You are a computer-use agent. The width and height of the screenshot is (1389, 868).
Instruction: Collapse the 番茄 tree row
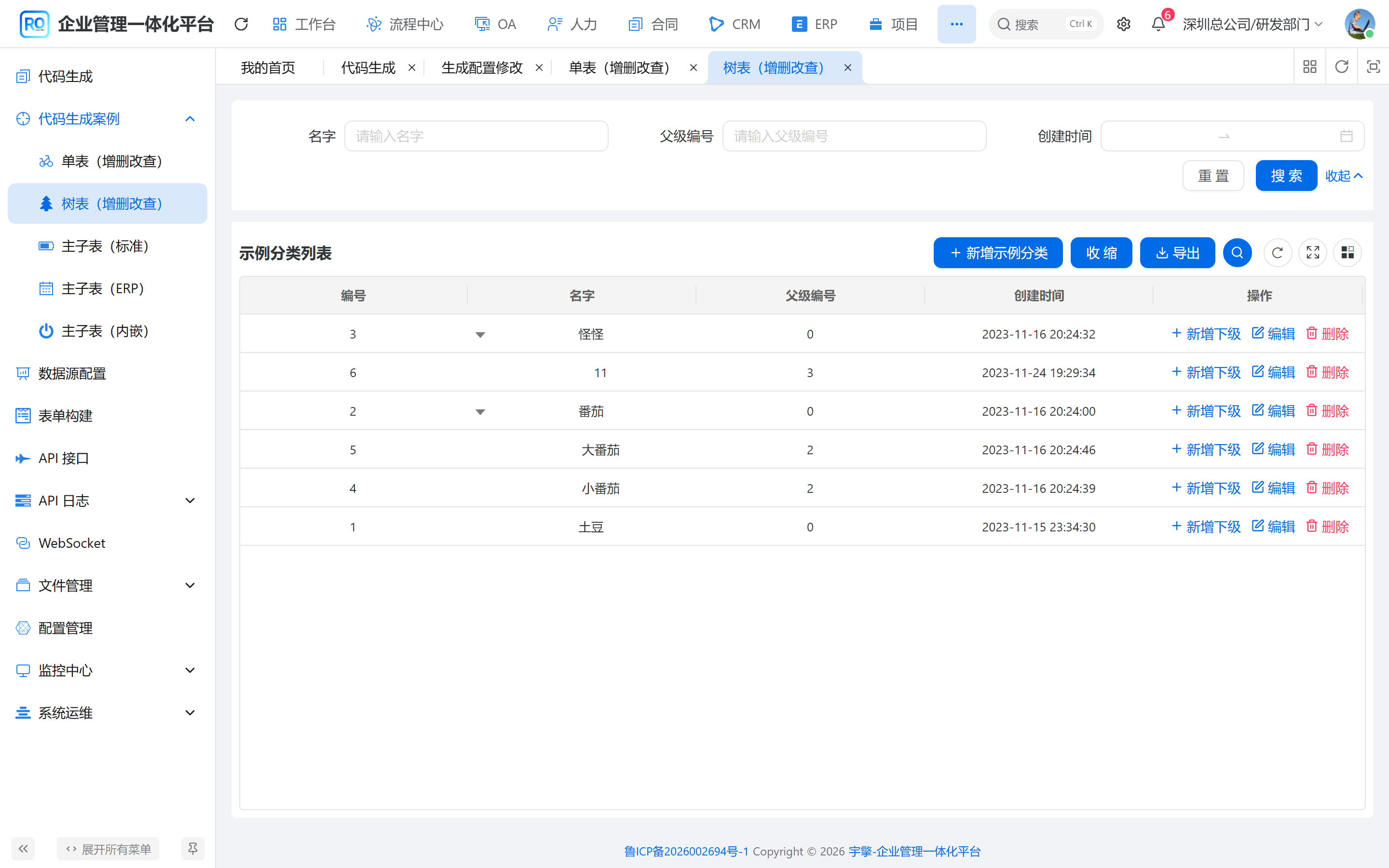[x=480, y=412]
